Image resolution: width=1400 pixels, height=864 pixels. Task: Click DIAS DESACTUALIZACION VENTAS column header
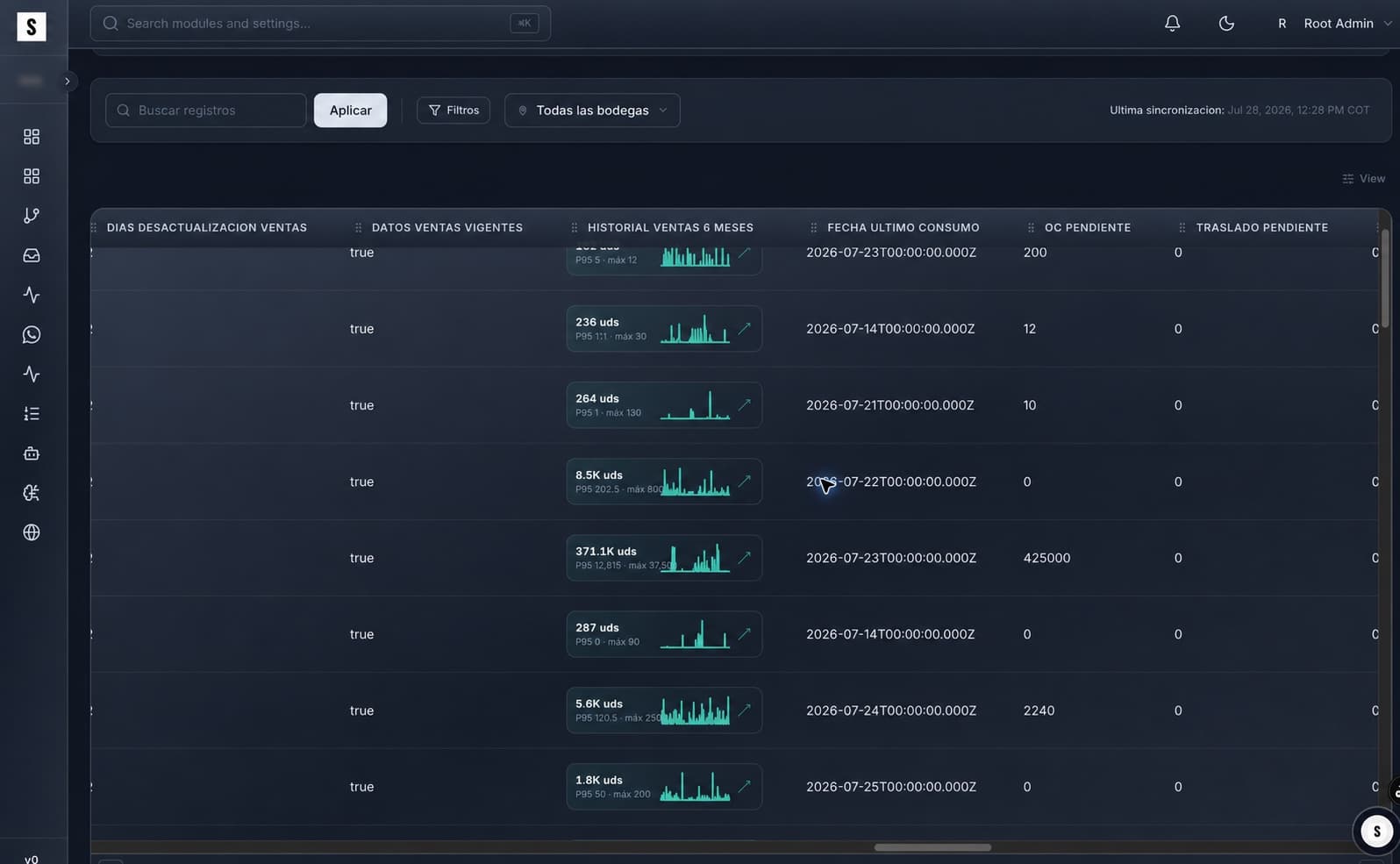click(207, 228)
